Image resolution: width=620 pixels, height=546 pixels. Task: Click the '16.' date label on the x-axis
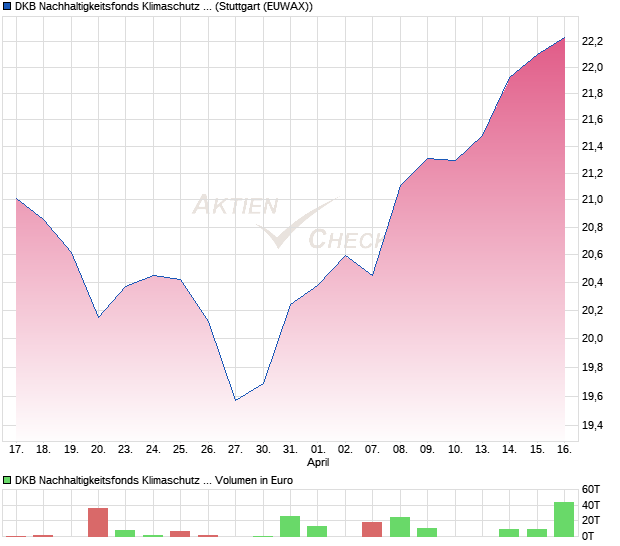(x=564, y=449)
